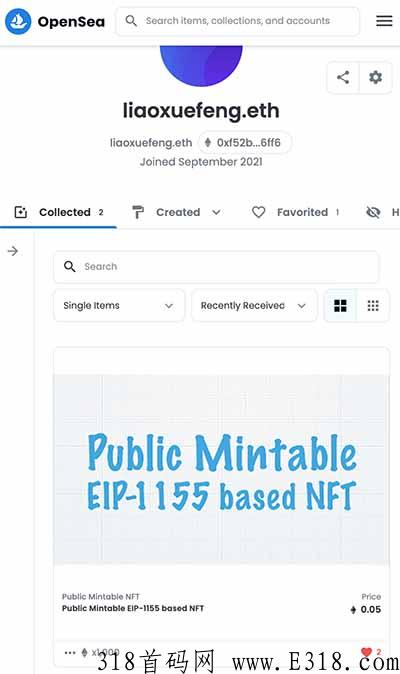The image size is (400, 674).
Task: Open profile settings gear
Action: click(x=376, y=77)
